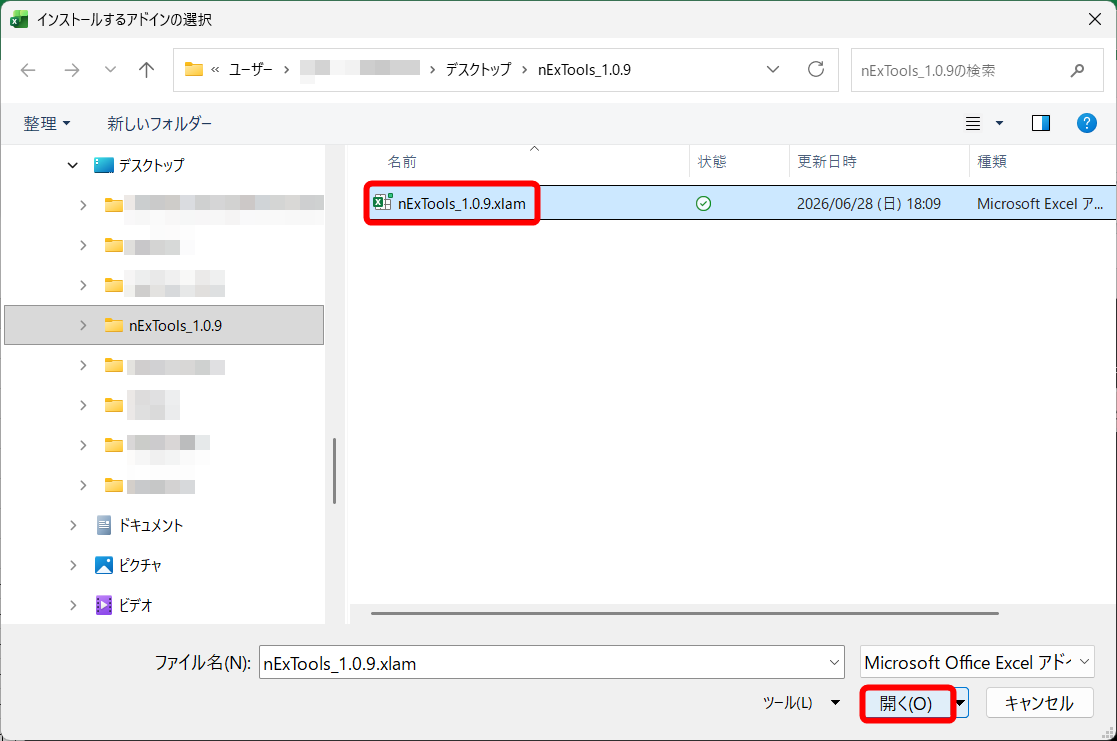The height and width of the screenshot is (741, 1117).
Task: Click the ビデオ folder icon
Action: point(103,605)
